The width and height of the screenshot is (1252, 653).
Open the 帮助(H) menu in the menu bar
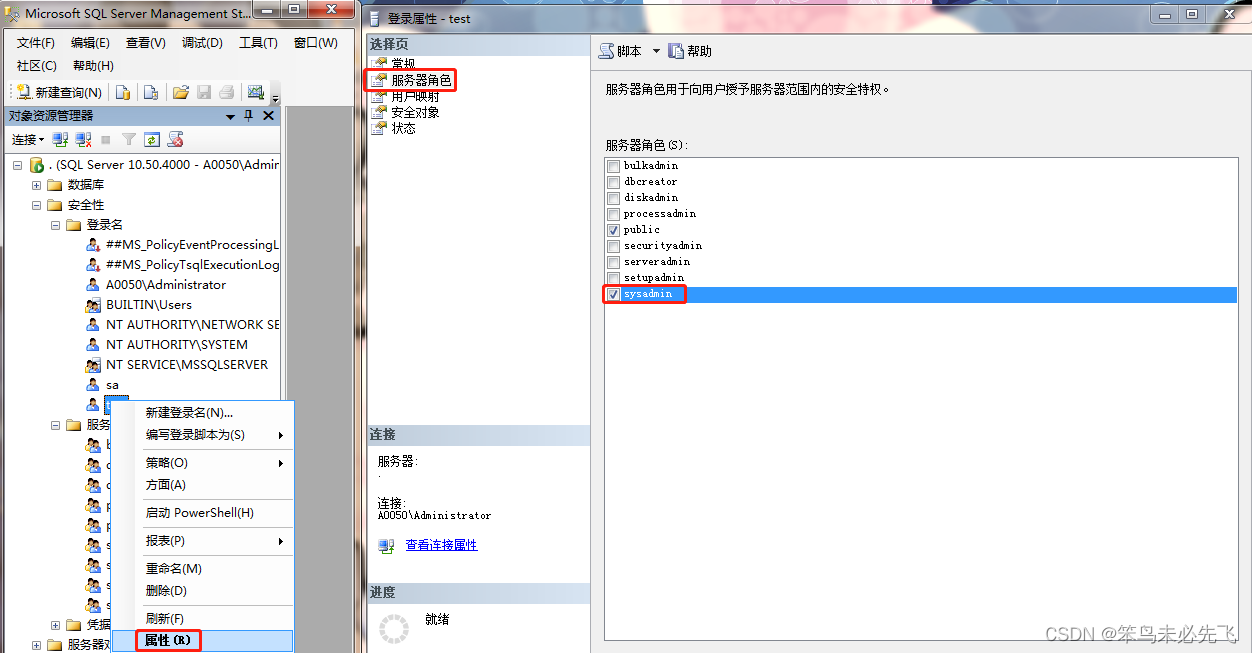(93, 66)
